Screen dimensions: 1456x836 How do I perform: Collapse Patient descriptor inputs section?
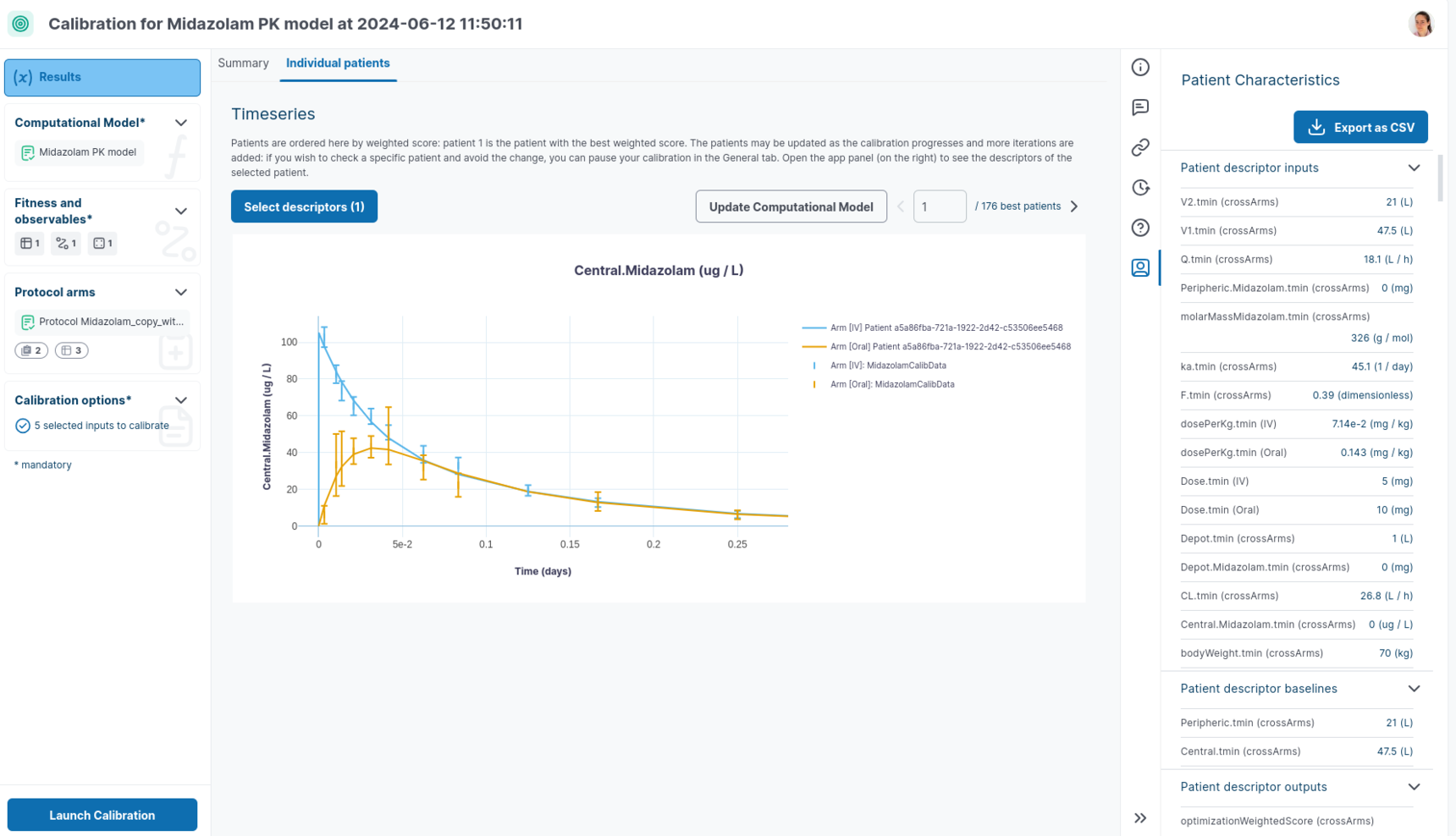(1414, 168)
